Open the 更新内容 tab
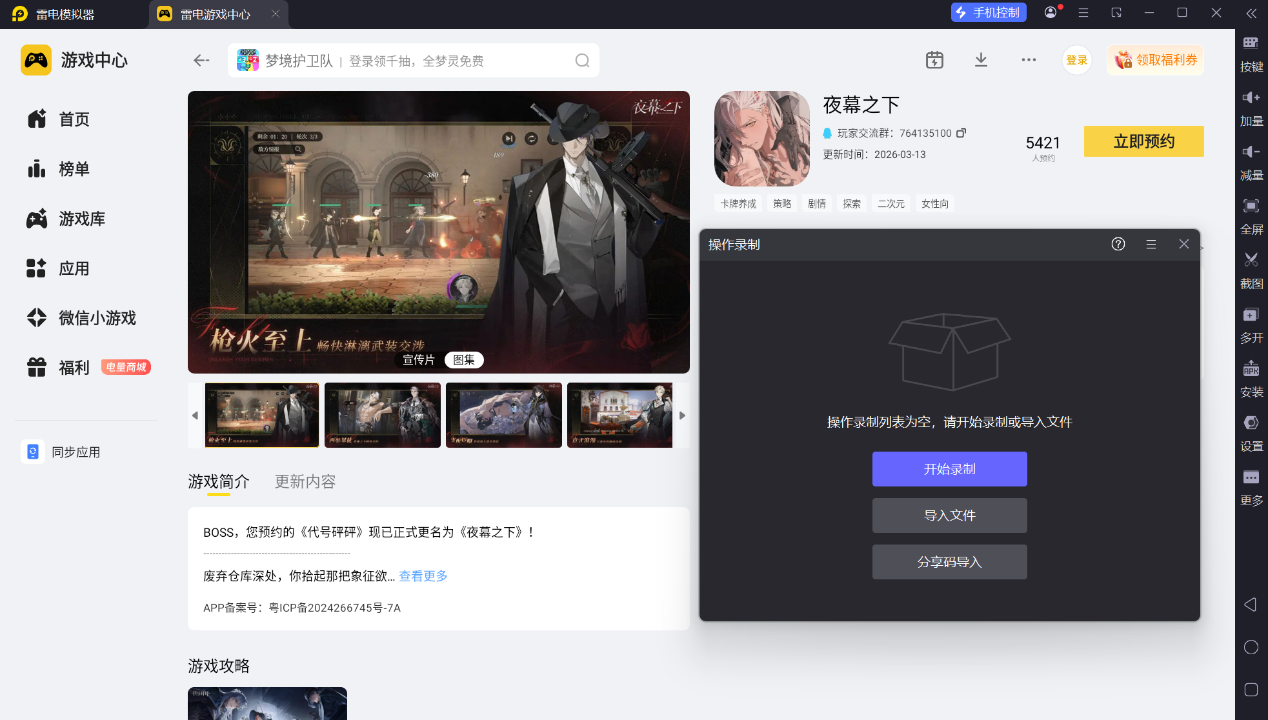 [x=305, y=481]
